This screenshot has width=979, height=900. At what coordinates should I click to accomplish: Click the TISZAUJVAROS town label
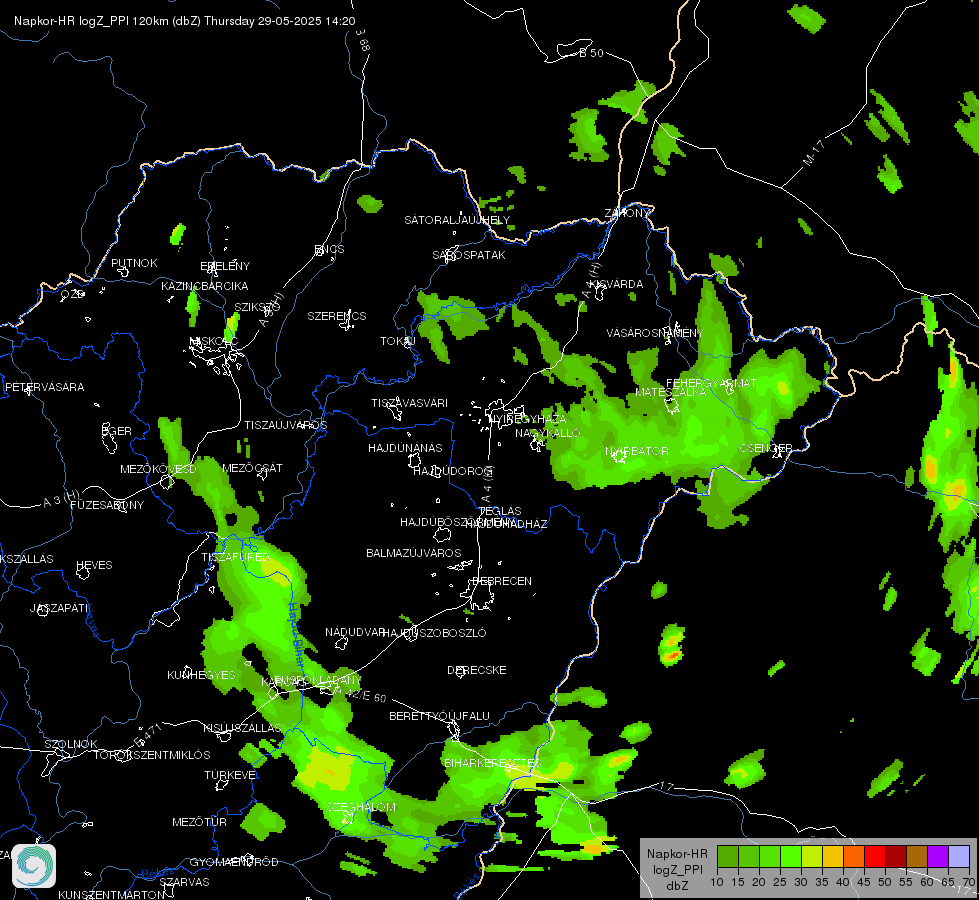[285, 425]
